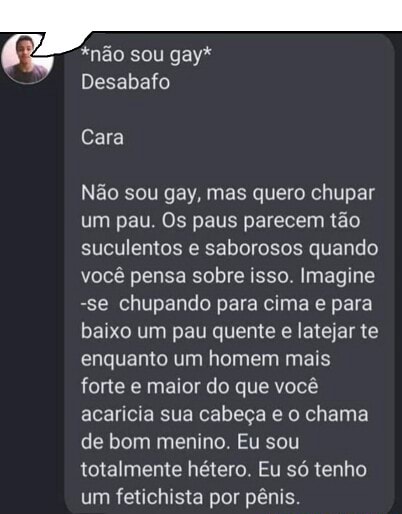Select the word 'Desabafo' in the message
Viewport: 402px width, 514px height.
click(125, 82)
